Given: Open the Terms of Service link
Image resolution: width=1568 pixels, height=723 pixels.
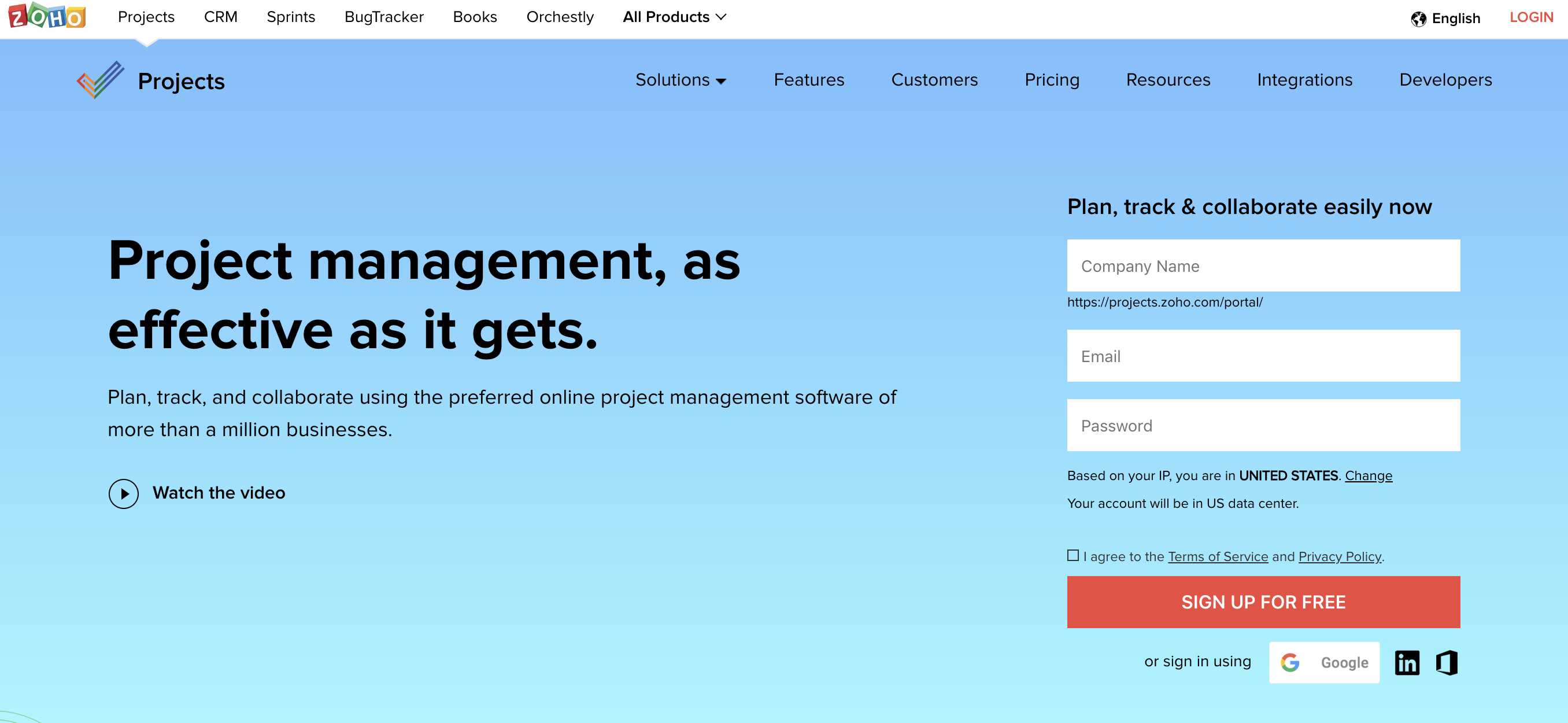Looking at the screenshot, I should pyautogui.click(x=1218, y=557).
